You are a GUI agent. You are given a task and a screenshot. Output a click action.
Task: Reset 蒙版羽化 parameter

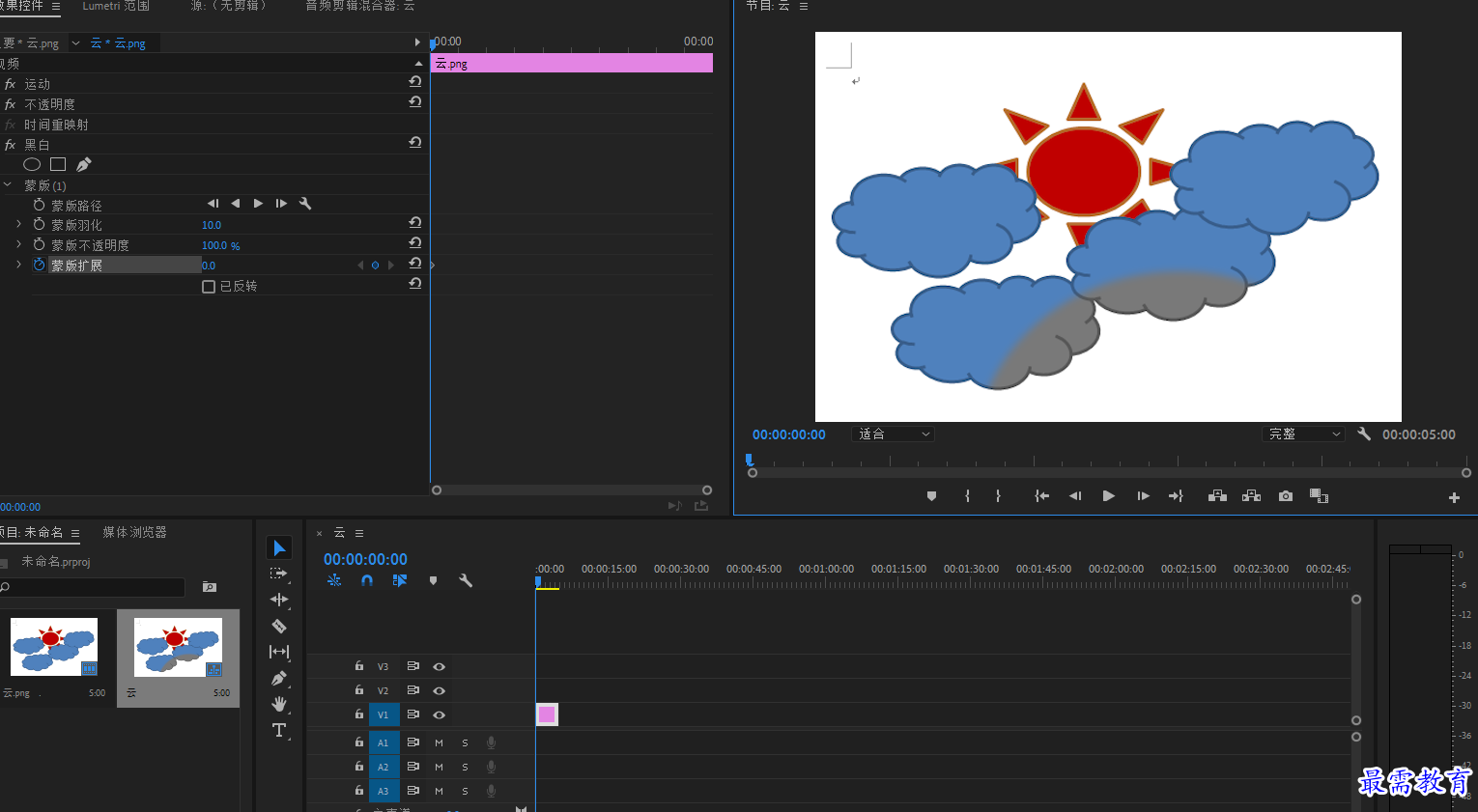414,223
